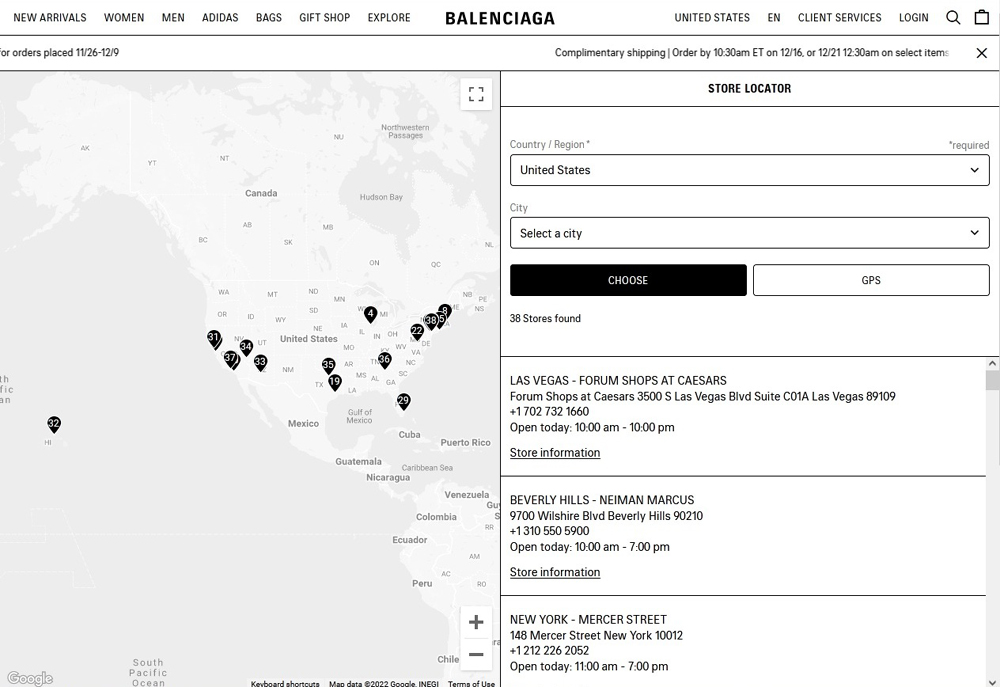1000x687 pixels.
Task: Toggle fullscreen map view
Action: 476,94
